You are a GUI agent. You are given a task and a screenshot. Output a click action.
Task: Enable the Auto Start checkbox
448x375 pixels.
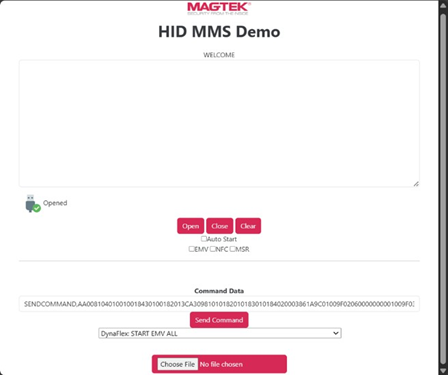click(204, 239)
